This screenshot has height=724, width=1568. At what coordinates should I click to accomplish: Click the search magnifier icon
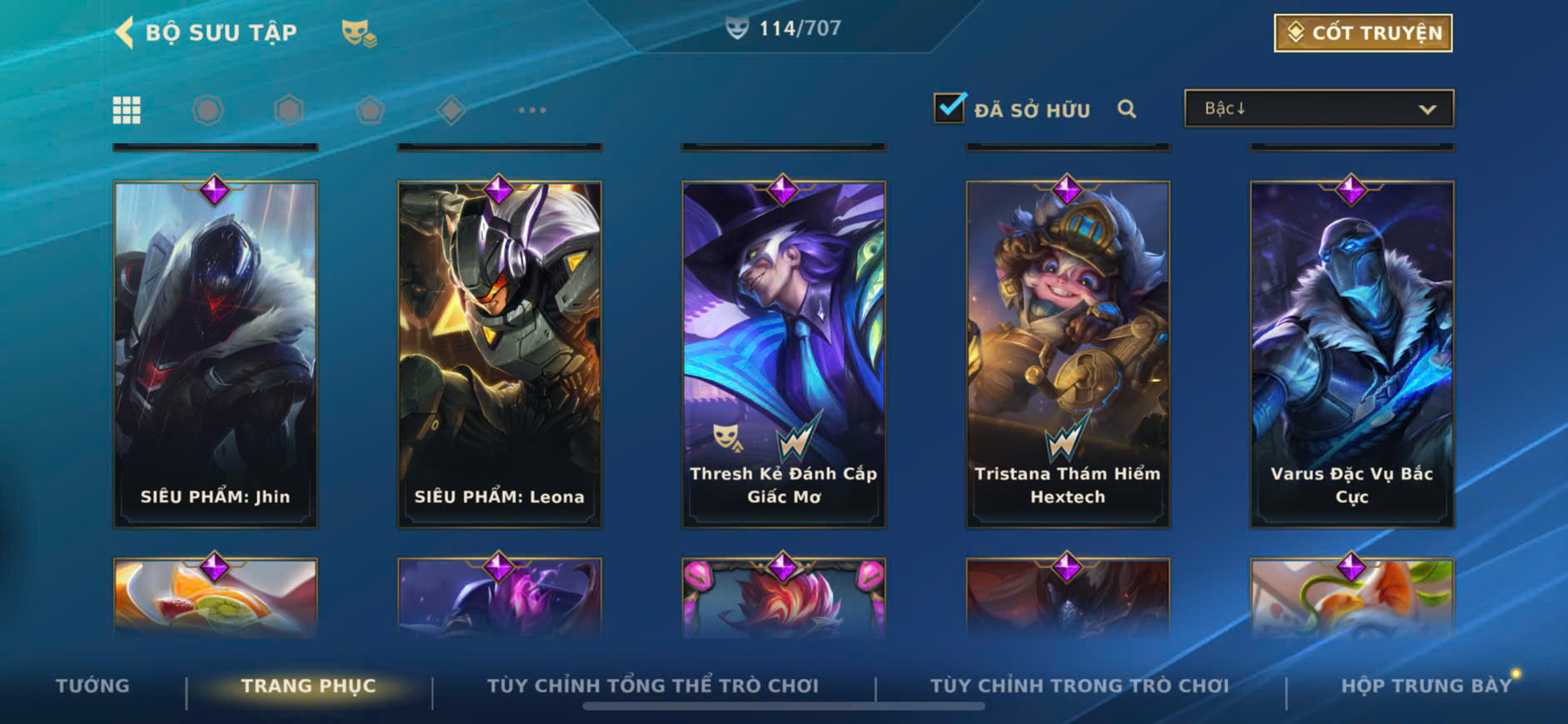(x=1127, y=109)
